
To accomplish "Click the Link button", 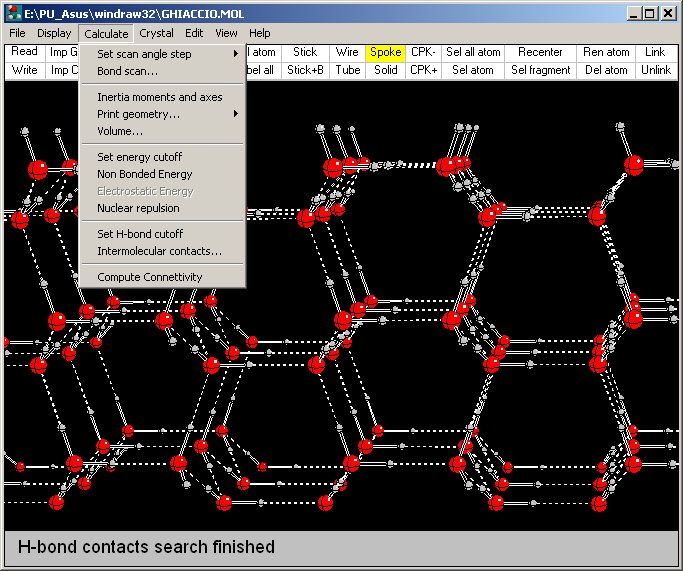I will (656, 52).
